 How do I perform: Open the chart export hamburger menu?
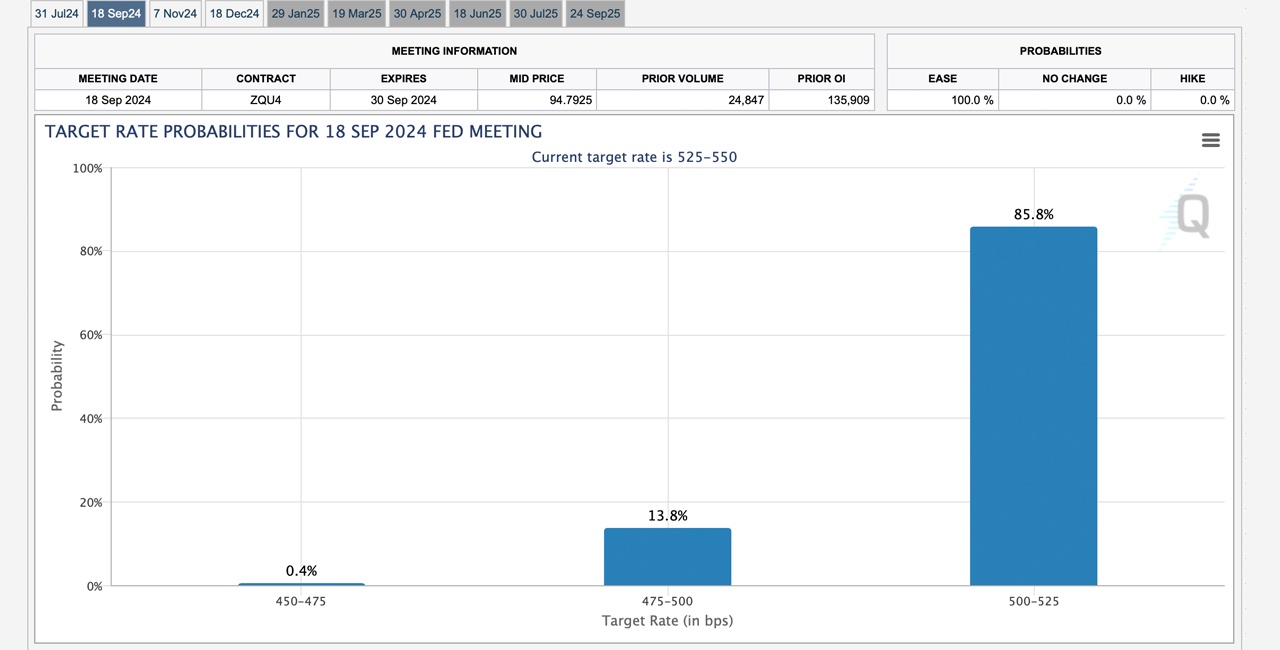(1210, 140)
